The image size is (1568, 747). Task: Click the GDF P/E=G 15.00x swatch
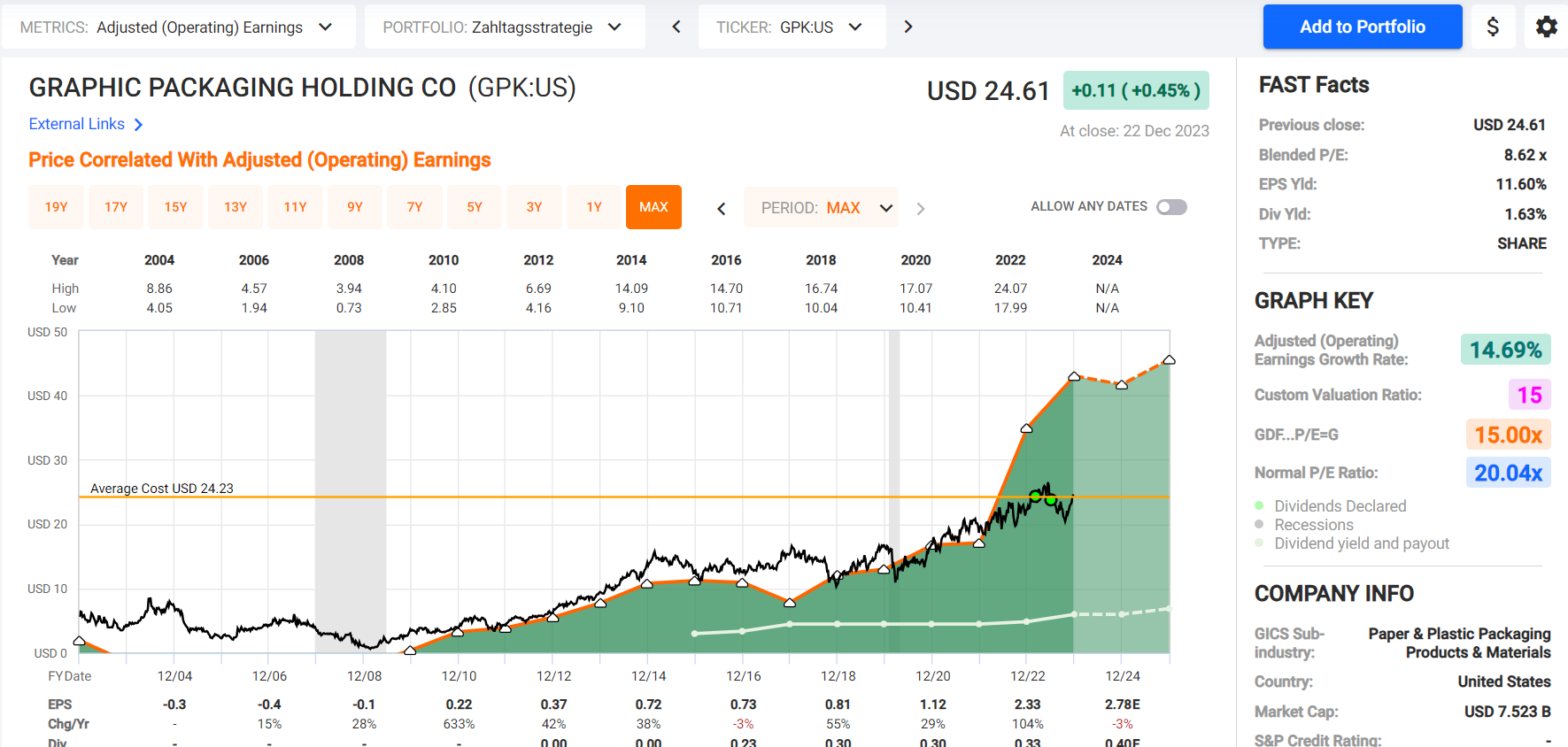1508,435
